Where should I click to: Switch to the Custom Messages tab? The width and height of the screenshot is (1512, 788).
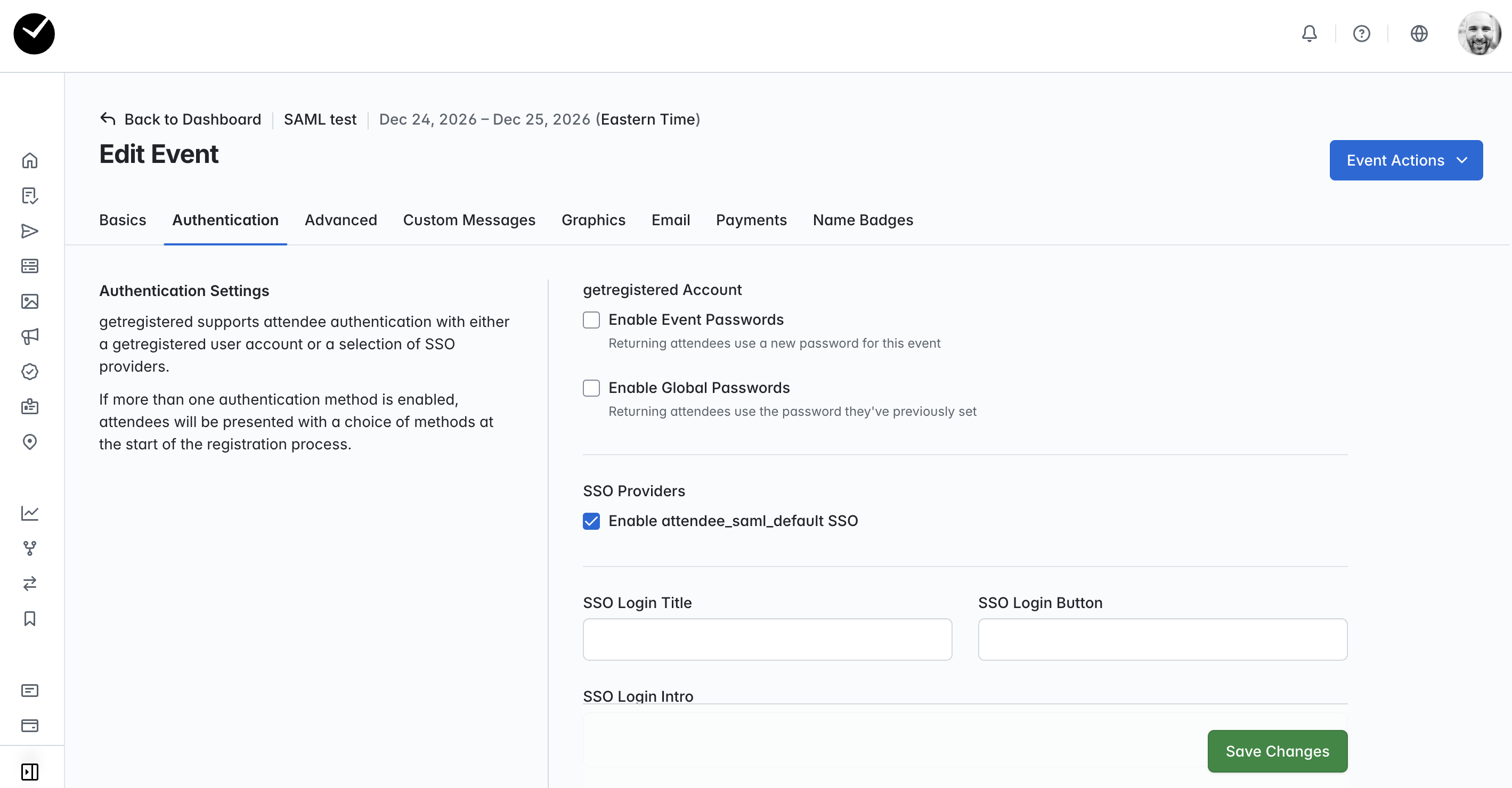pos(469,220)
